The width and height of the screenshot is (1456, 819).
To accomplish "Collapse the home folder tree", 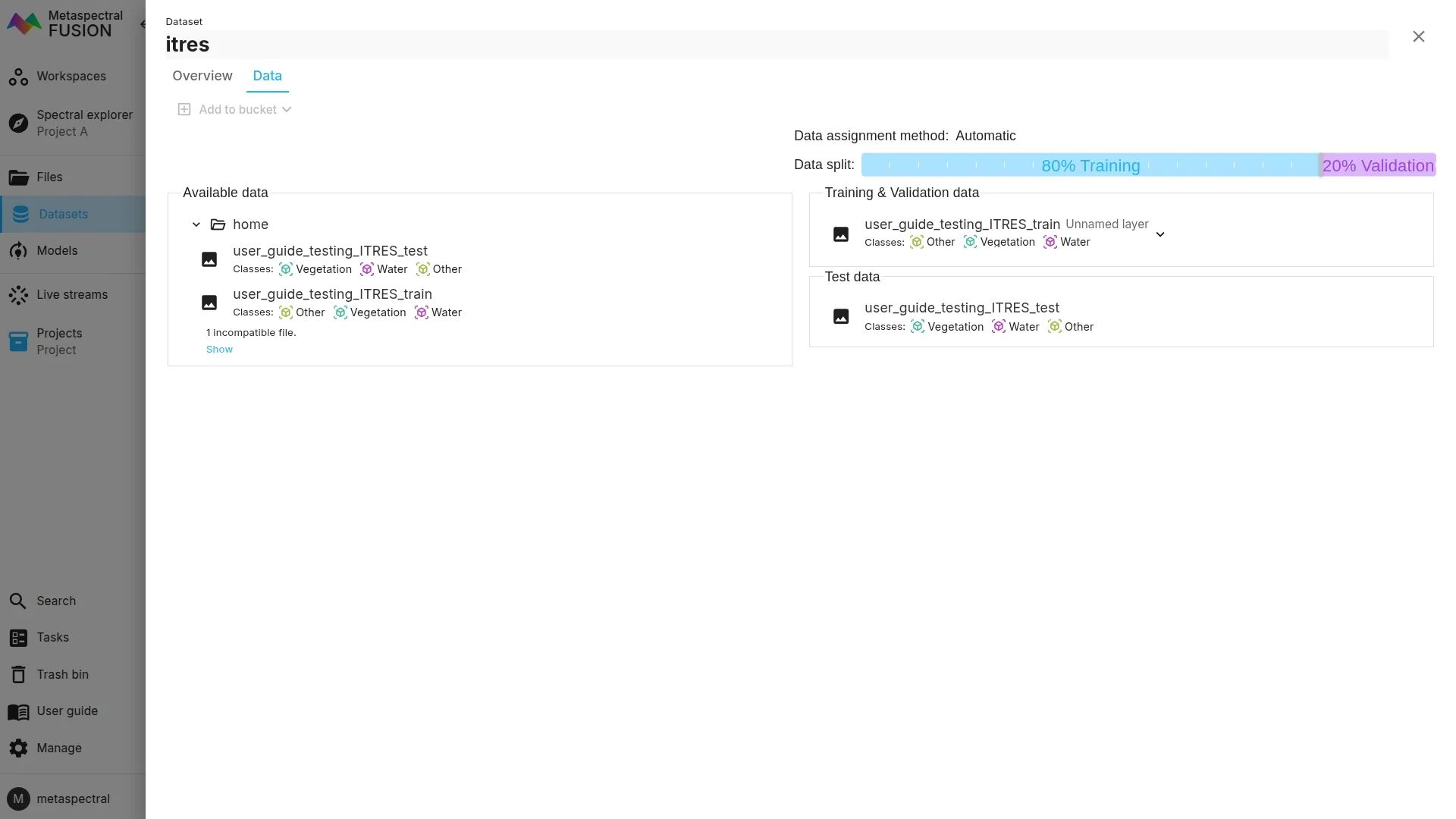I will point(196,224).
